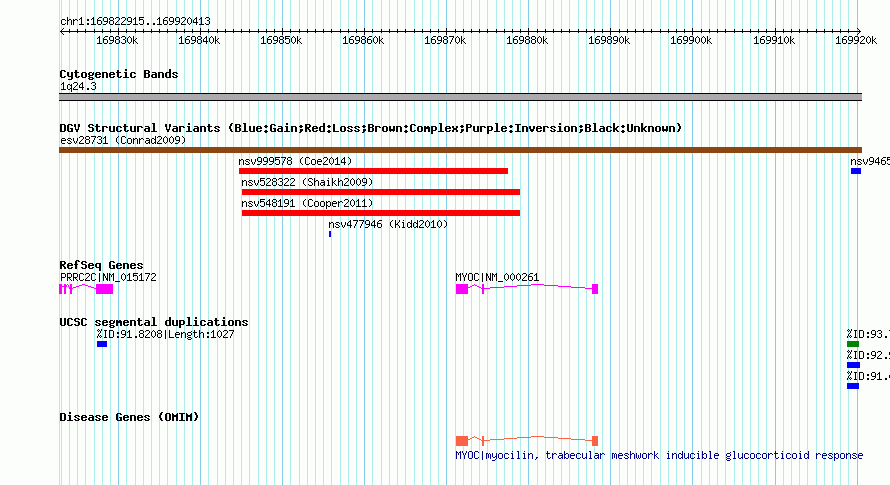890x485 pixels.
Task: Select the nsv999578 (Coe2014) red loss bar
Action: 373,171
